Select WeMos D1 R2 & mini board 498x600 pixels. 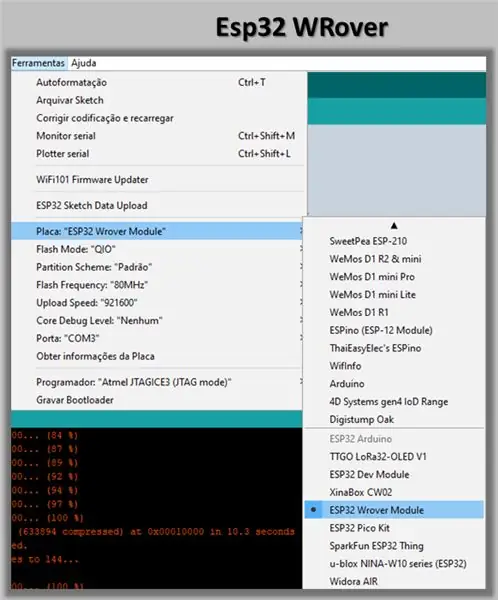click(394, 259)
